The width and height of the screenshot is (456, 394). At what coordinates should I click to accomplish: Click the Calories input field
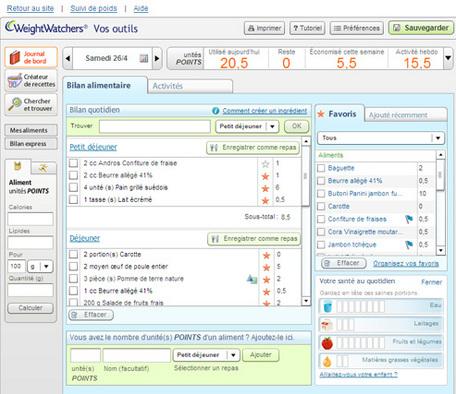(x=30, y=219)
